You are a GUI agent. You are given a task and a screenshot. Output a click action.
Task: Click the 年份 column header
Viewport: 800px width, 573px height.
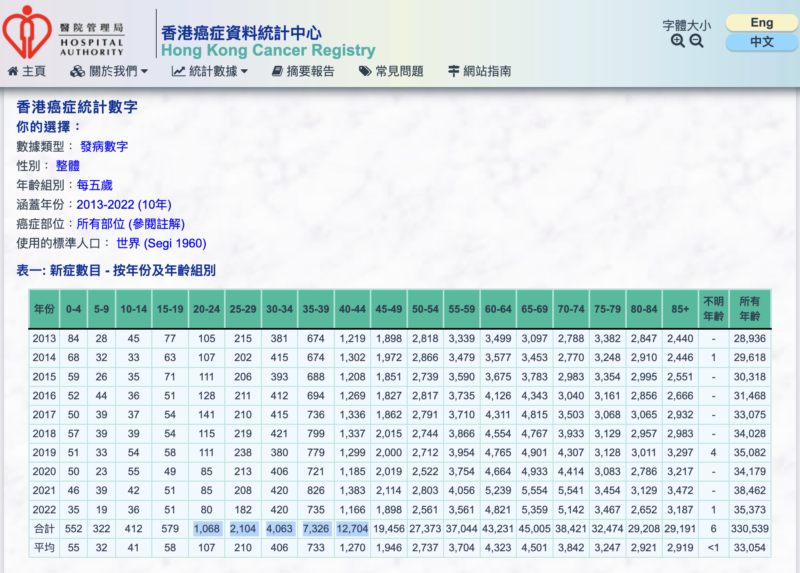[44, 309]
